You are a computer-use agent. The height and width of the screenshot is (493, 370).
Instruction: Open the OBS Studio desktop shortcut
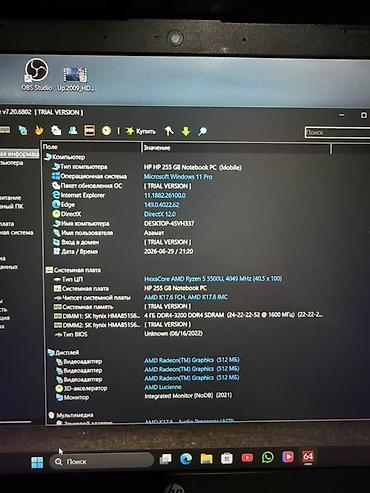click(x=37, y=75)
